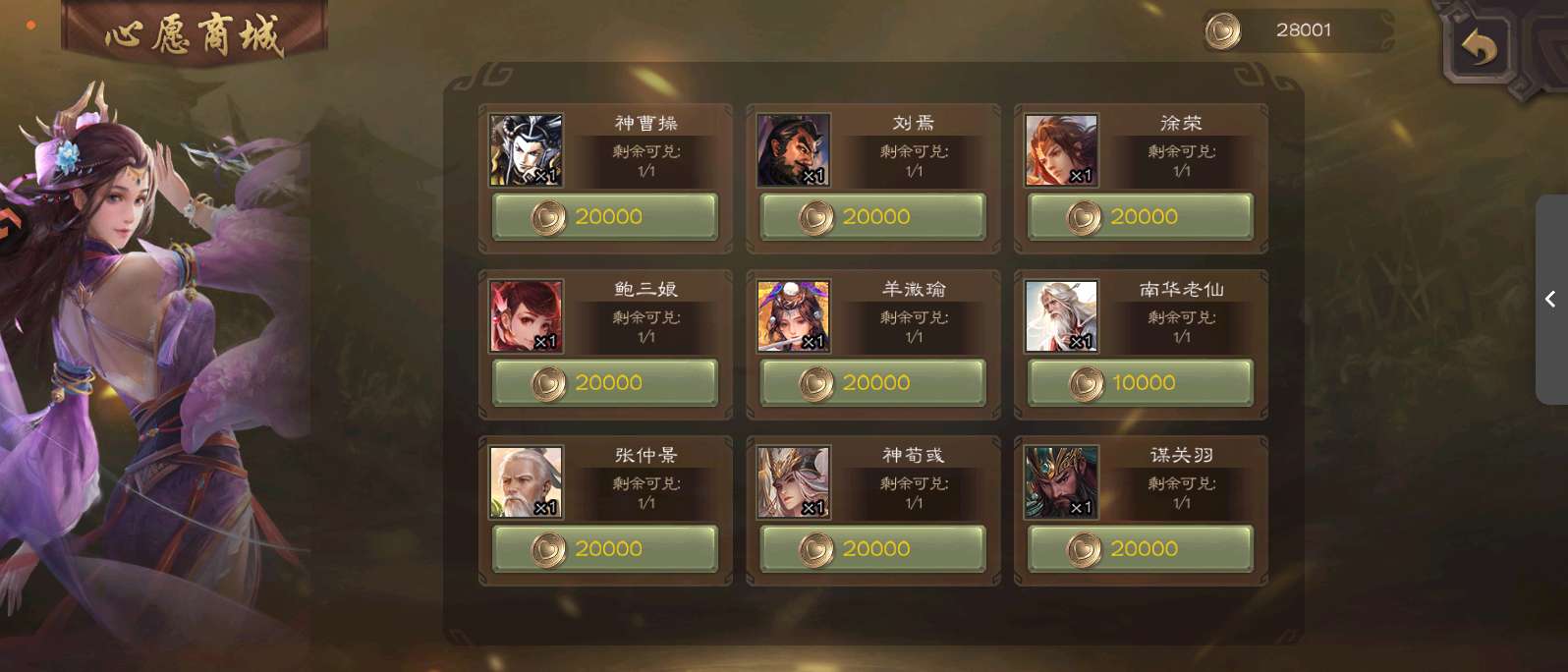Open the 心愿商城 title banner

[x=194, y=34]
